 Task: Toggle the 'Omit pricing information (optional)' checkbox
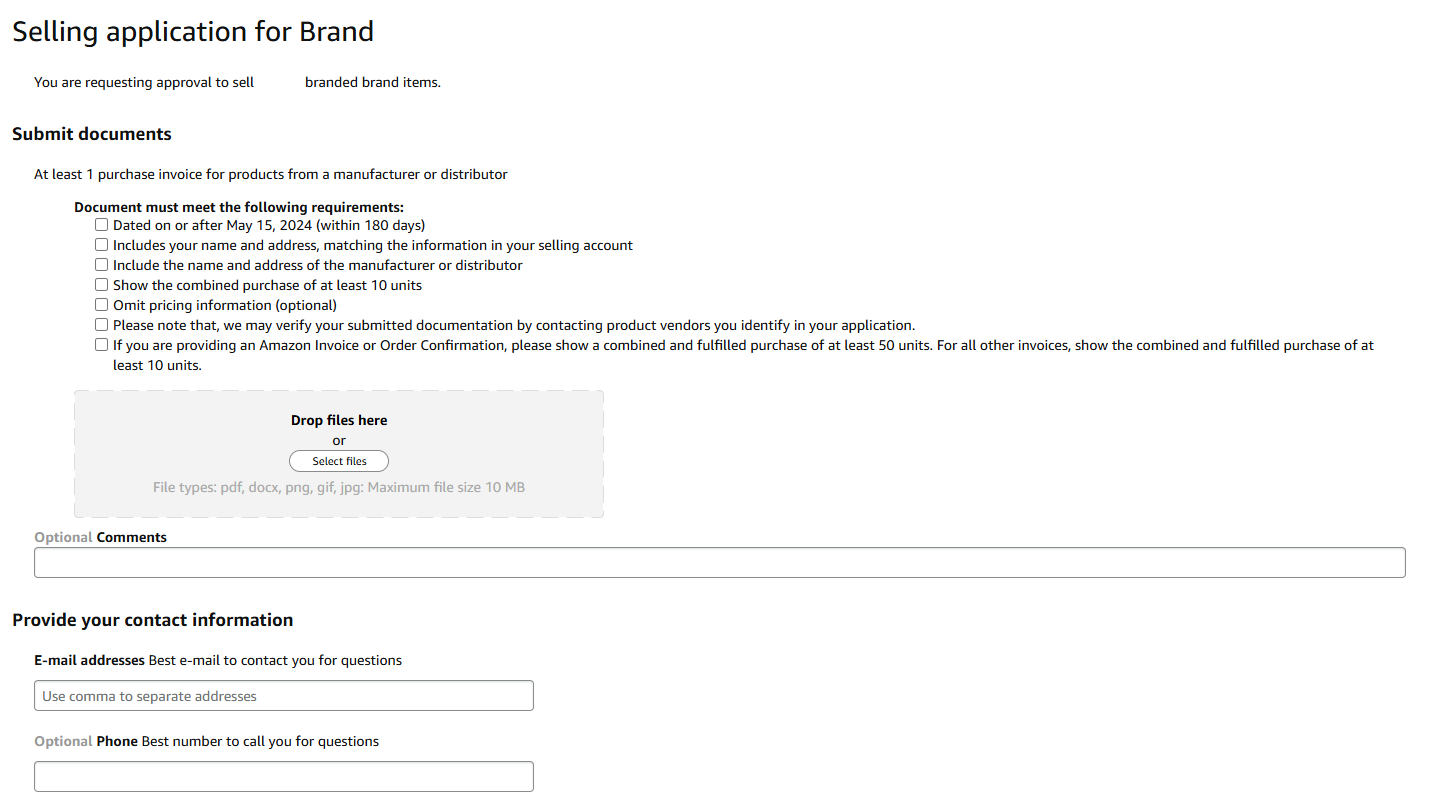tap(101, 305)
